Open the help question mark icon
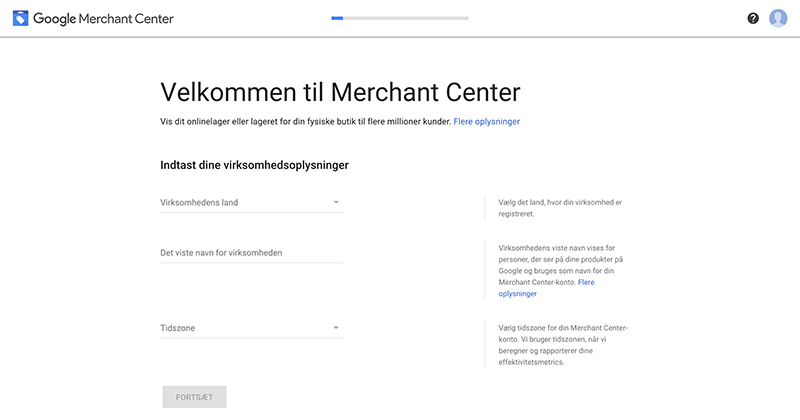This screenshot has height=420, width=800. pyautogui.click(x=753, y=18)
